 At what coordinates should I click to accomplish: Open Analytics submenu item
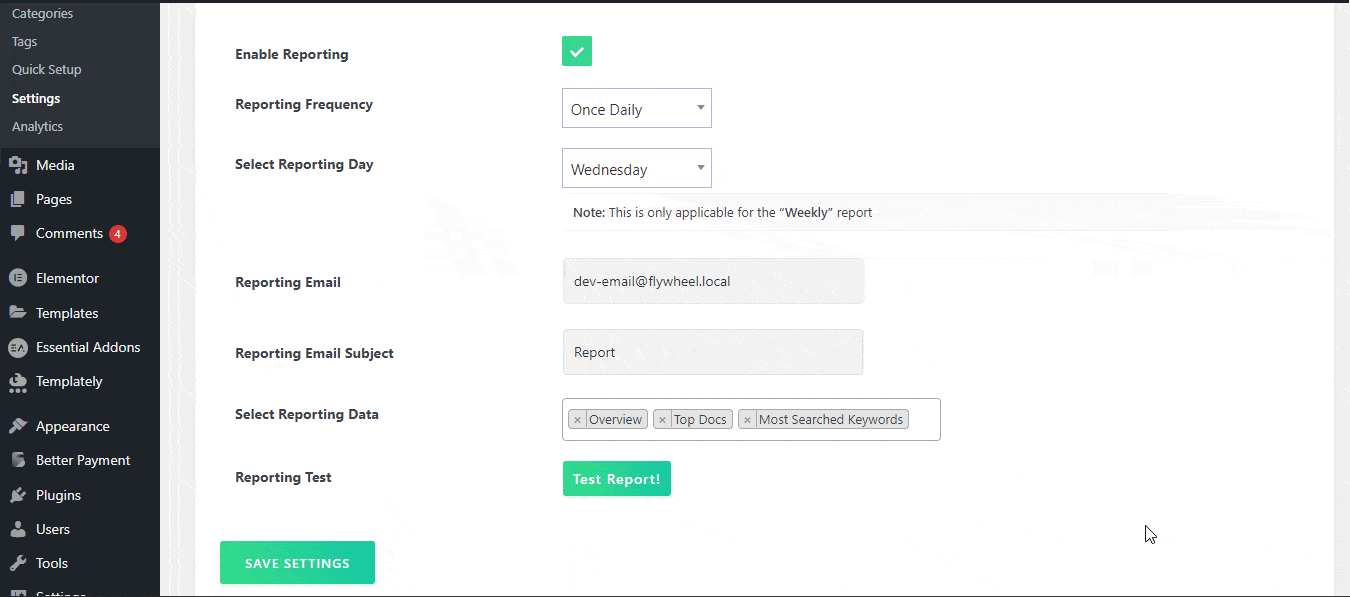pyautogui.click(x=37, y=127)
